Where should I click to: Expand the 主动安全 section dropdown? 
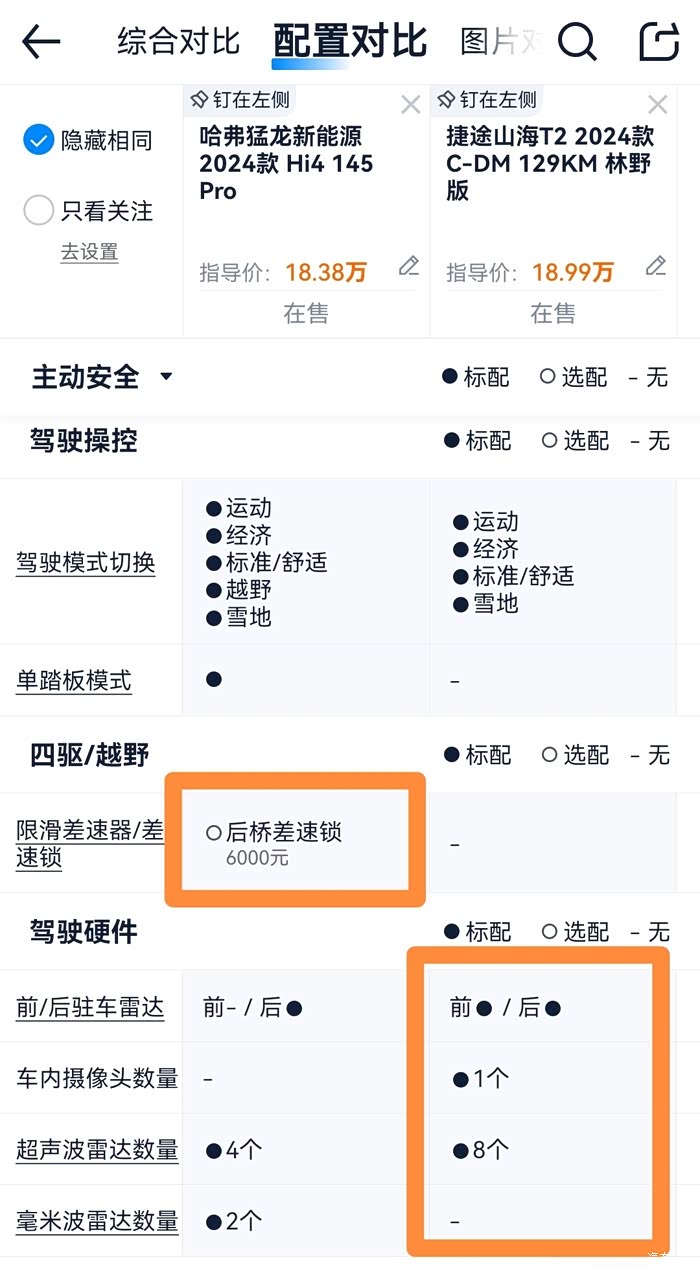(x=166, y=377)
